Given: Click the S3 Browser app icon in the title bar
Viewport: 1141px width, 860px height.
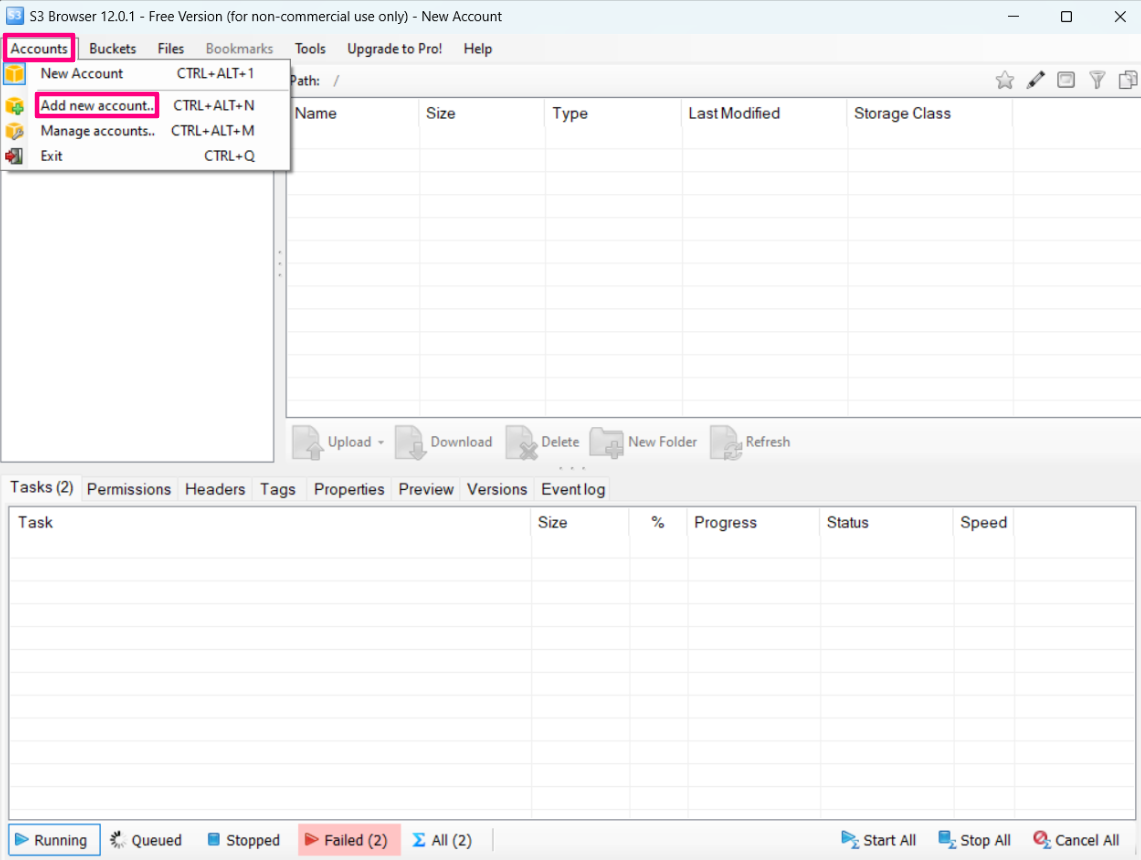Looking at the screenshot, I should tap(15, 15).
